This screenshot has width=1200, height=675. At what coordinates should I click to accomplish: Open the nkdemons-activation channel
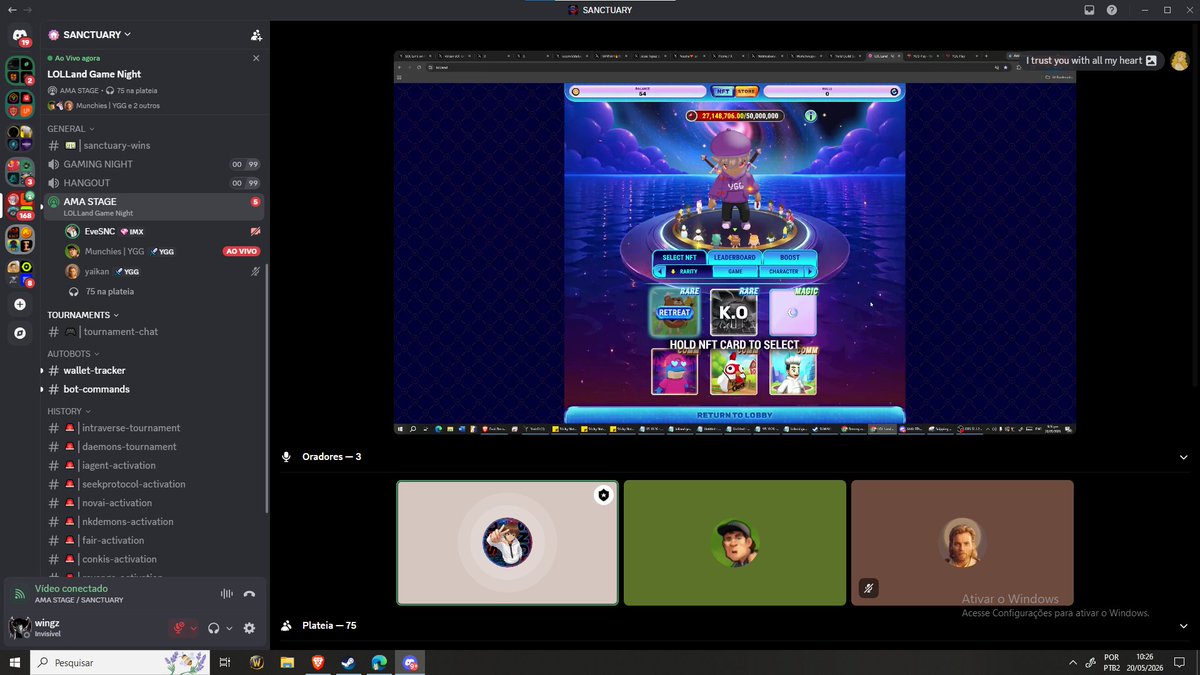pyautogui.click(x=154, y=522)
